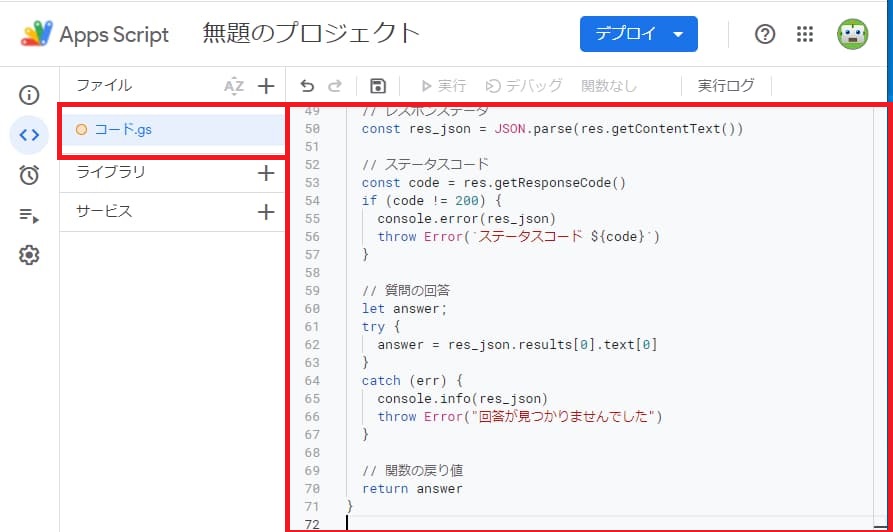
Task: Open the 実行ログ execution log
Action: (x=726, y=86)
